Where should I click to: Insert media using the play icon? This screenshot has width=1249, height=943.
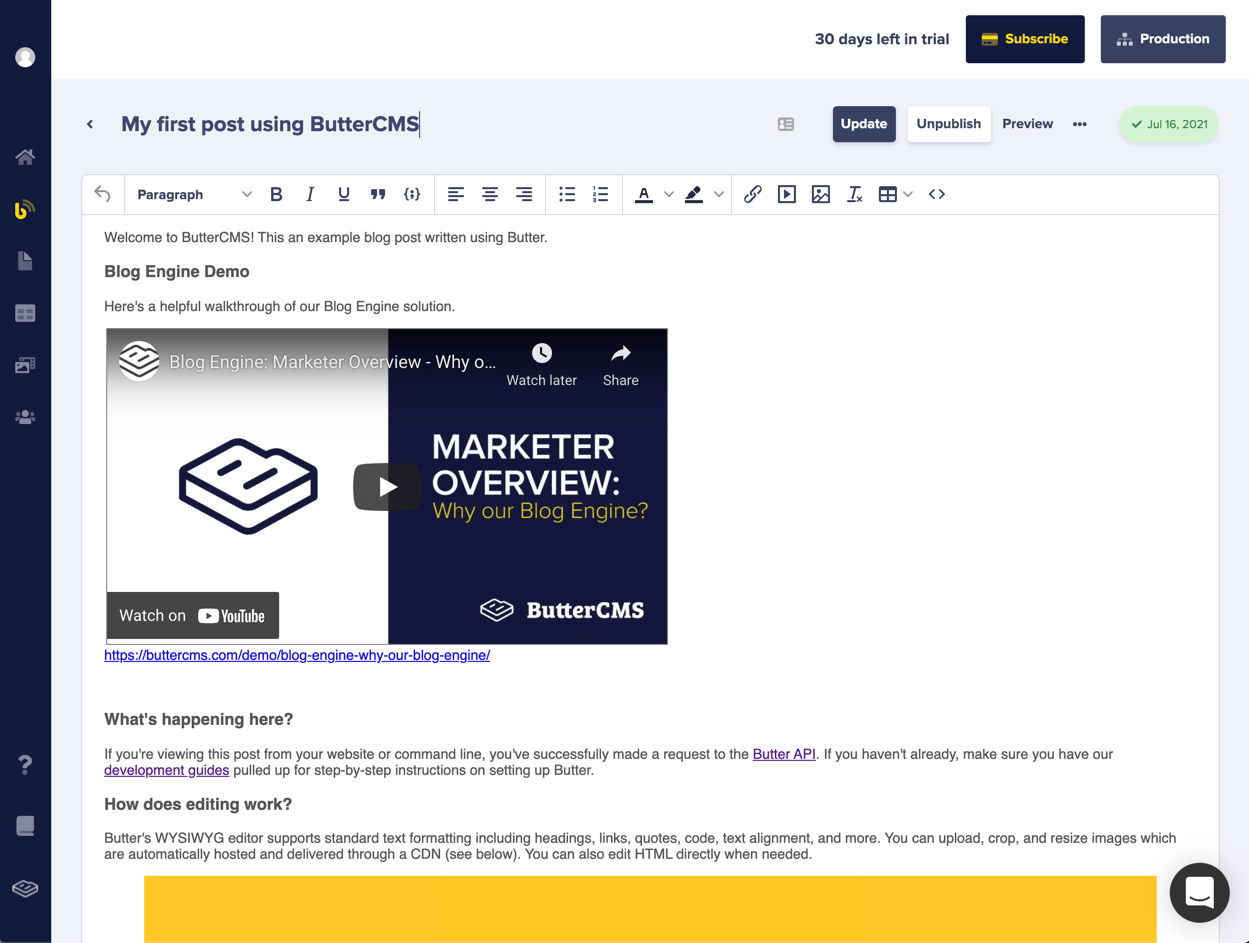pyautogui.click(x=787, y=194)
